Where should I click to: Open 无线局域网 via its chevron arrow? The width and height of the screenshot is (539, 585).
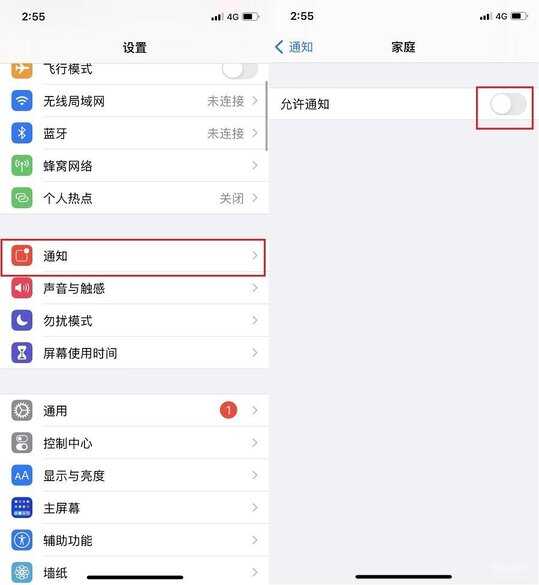[x=255, y=100]
